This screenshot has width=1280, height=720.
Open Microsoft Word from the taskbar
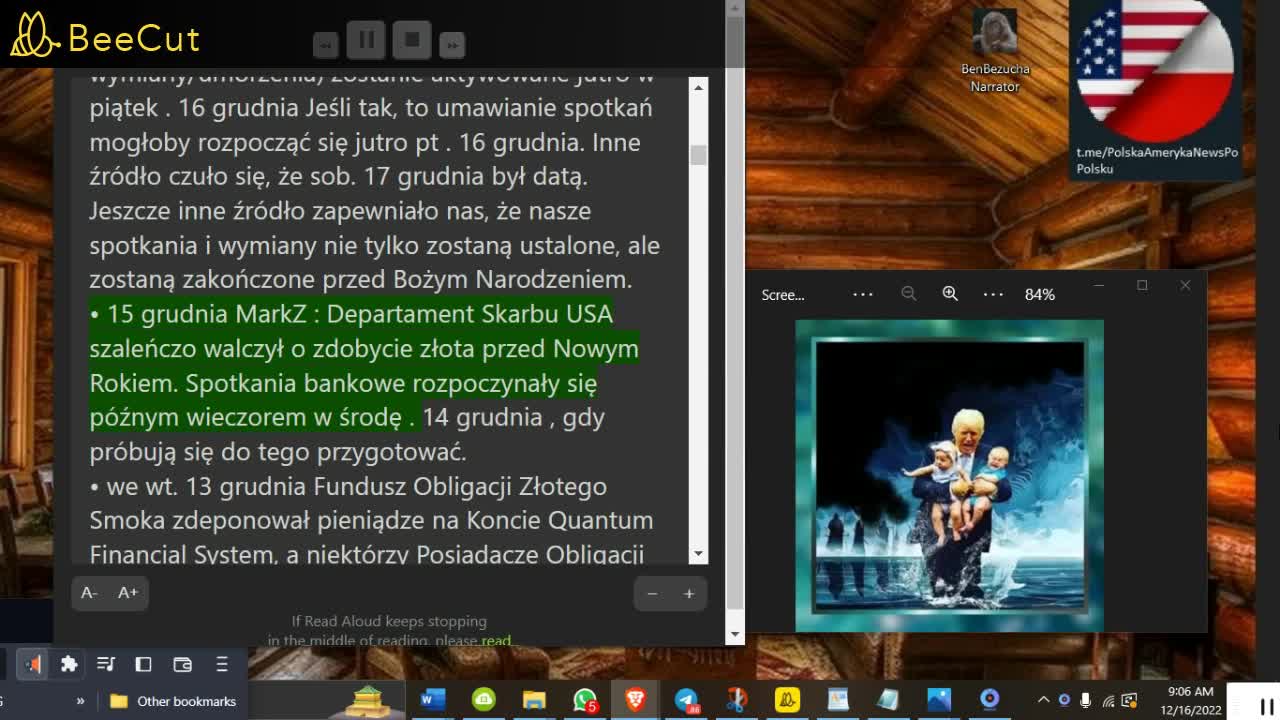(x=432, y=700)
